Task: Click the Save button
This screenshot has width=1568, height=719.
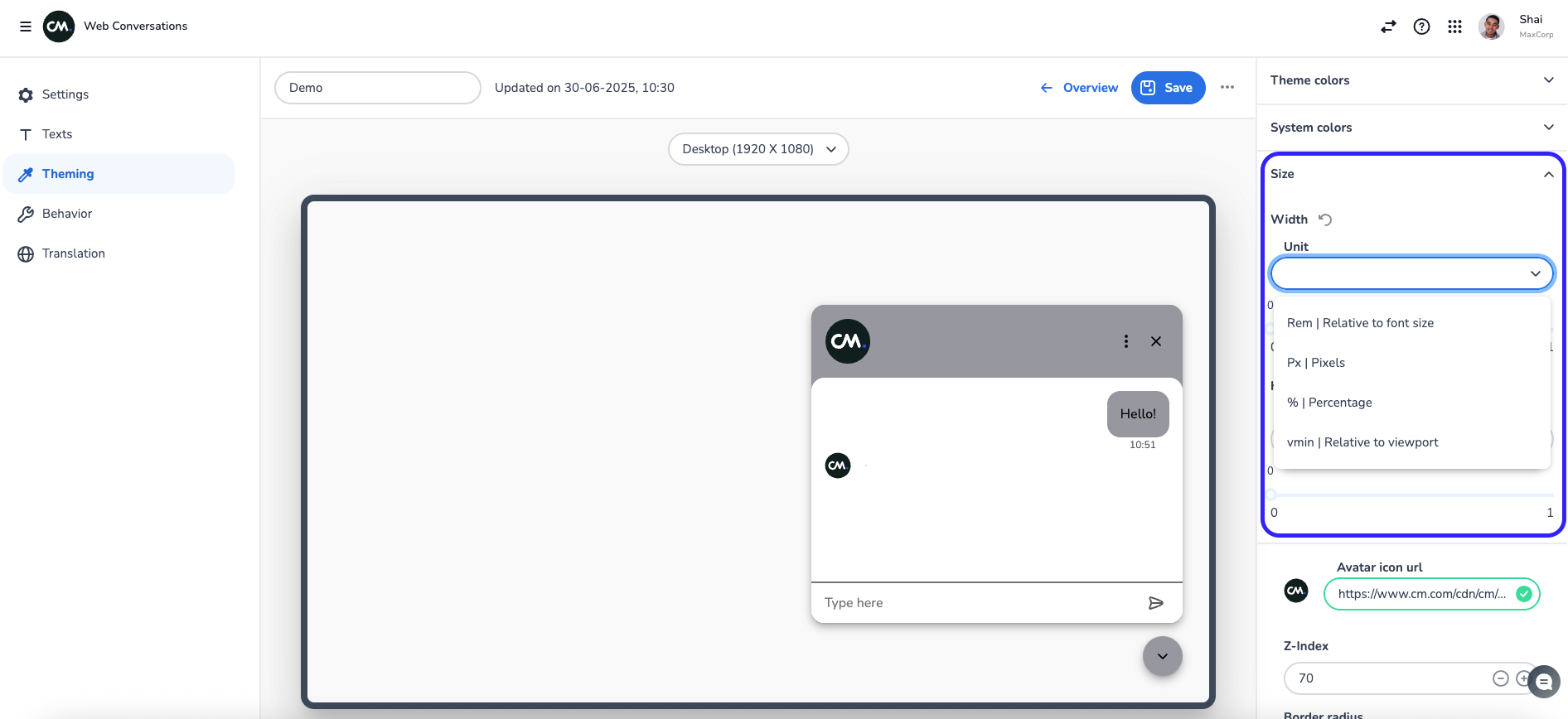Action: pos(1168,88)
